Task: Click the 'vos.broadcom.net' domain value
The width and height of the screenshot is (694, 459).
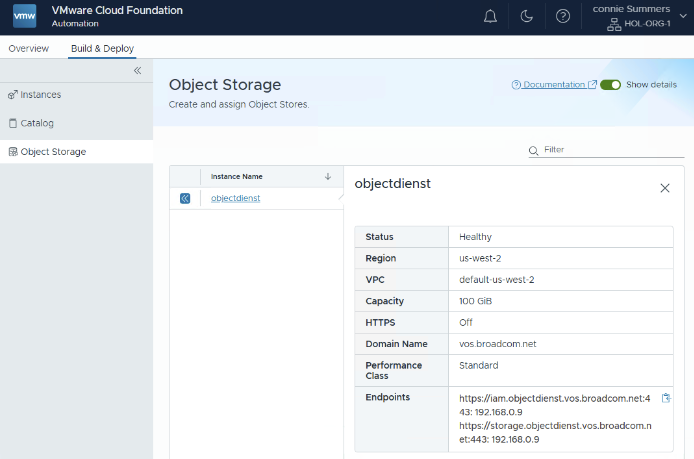Action: coord(497,344)
